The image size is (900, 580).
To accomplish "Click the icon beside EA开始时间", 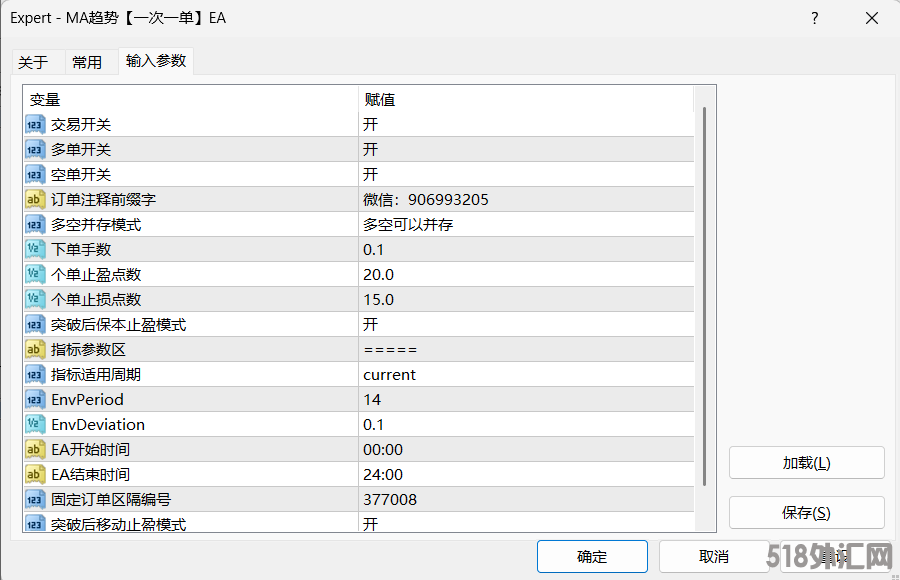I will (x=35, y=450).
